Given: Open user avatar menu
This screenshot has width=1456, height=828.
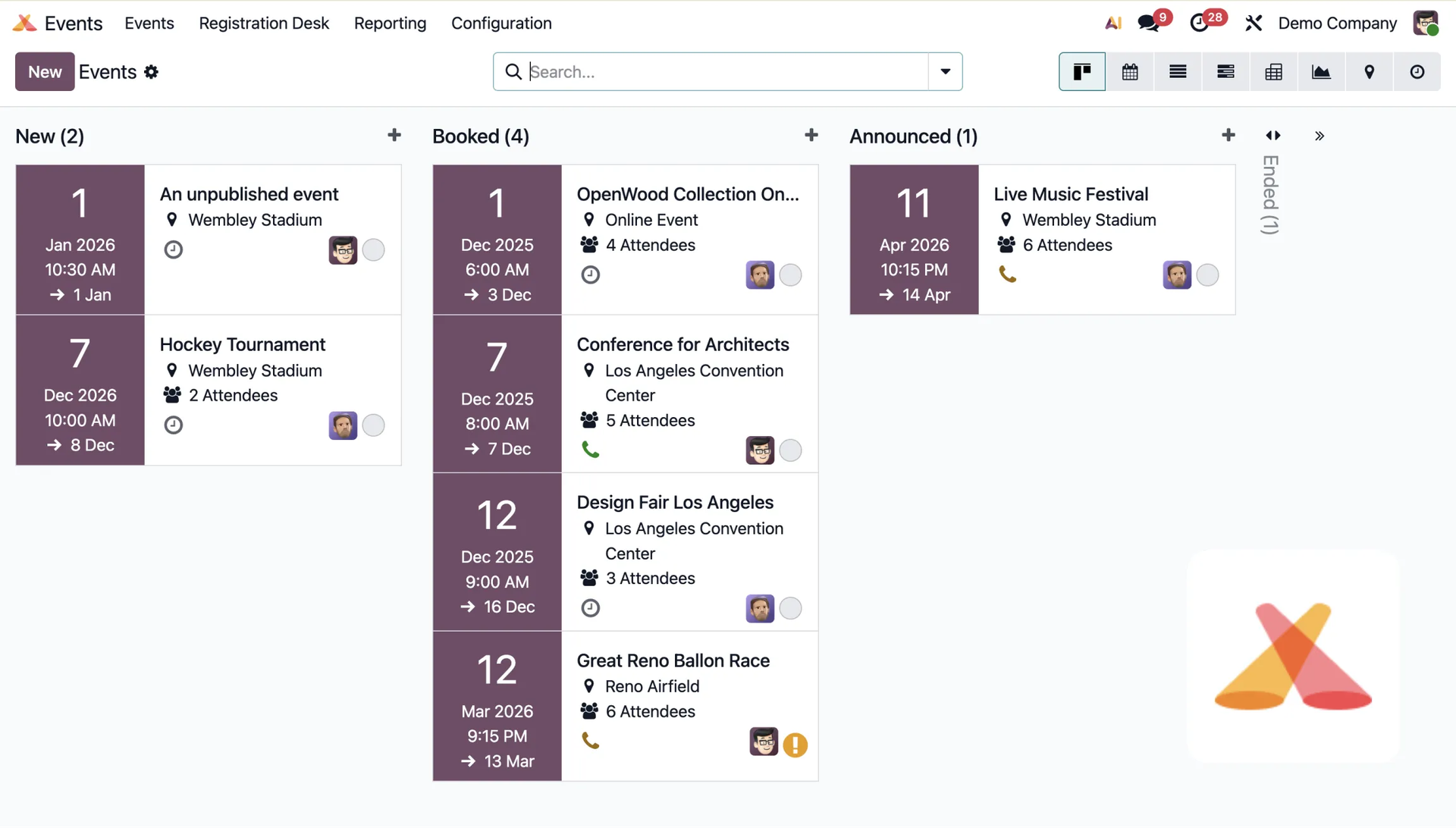Looking at the screenshot, I should 1426,24.
